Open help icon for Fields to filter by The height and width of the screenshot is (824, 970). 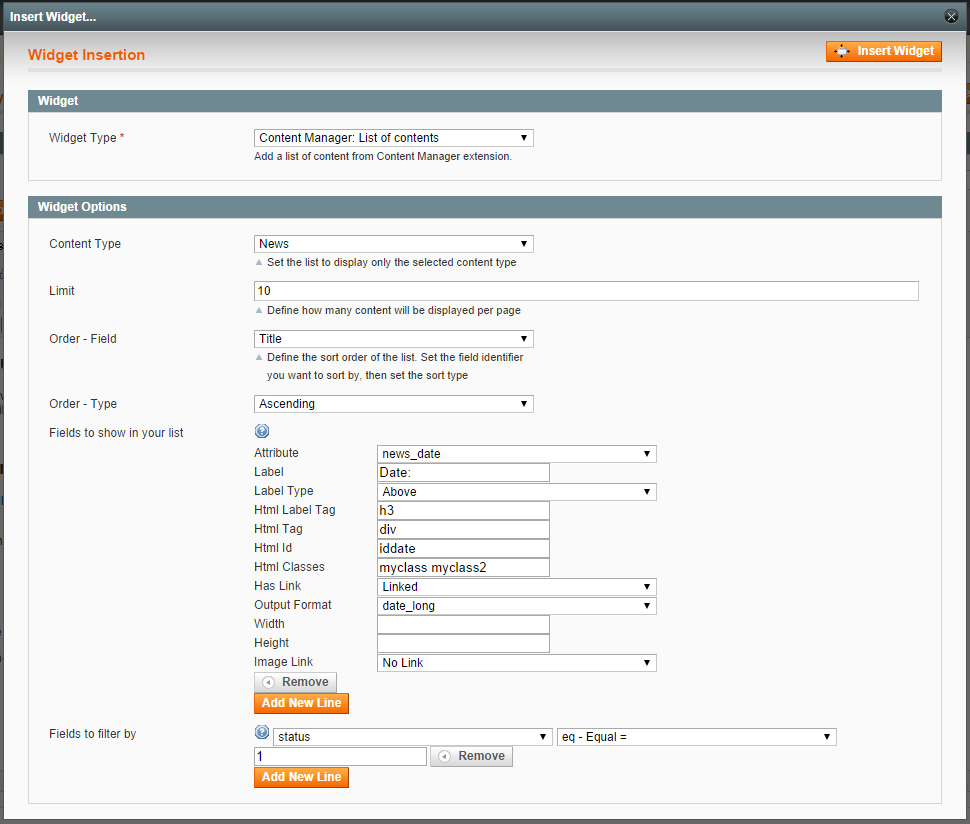pyautogui.click(x=262, y=732)
